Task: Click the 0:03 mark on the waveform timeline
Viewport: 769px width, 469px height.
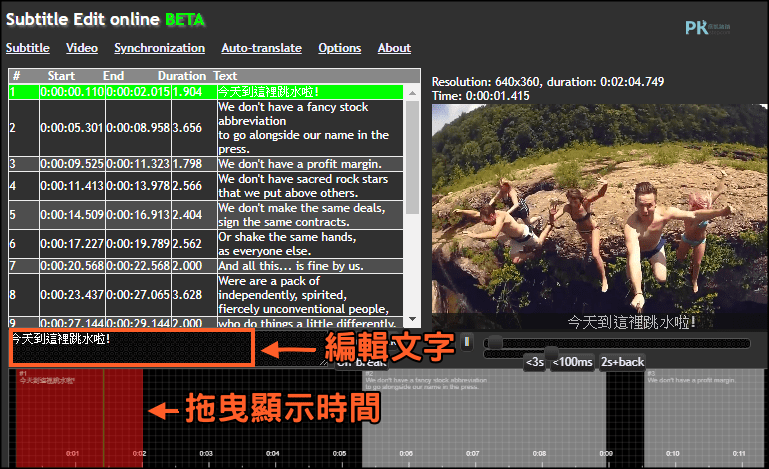Action: [x=206, y=453]
